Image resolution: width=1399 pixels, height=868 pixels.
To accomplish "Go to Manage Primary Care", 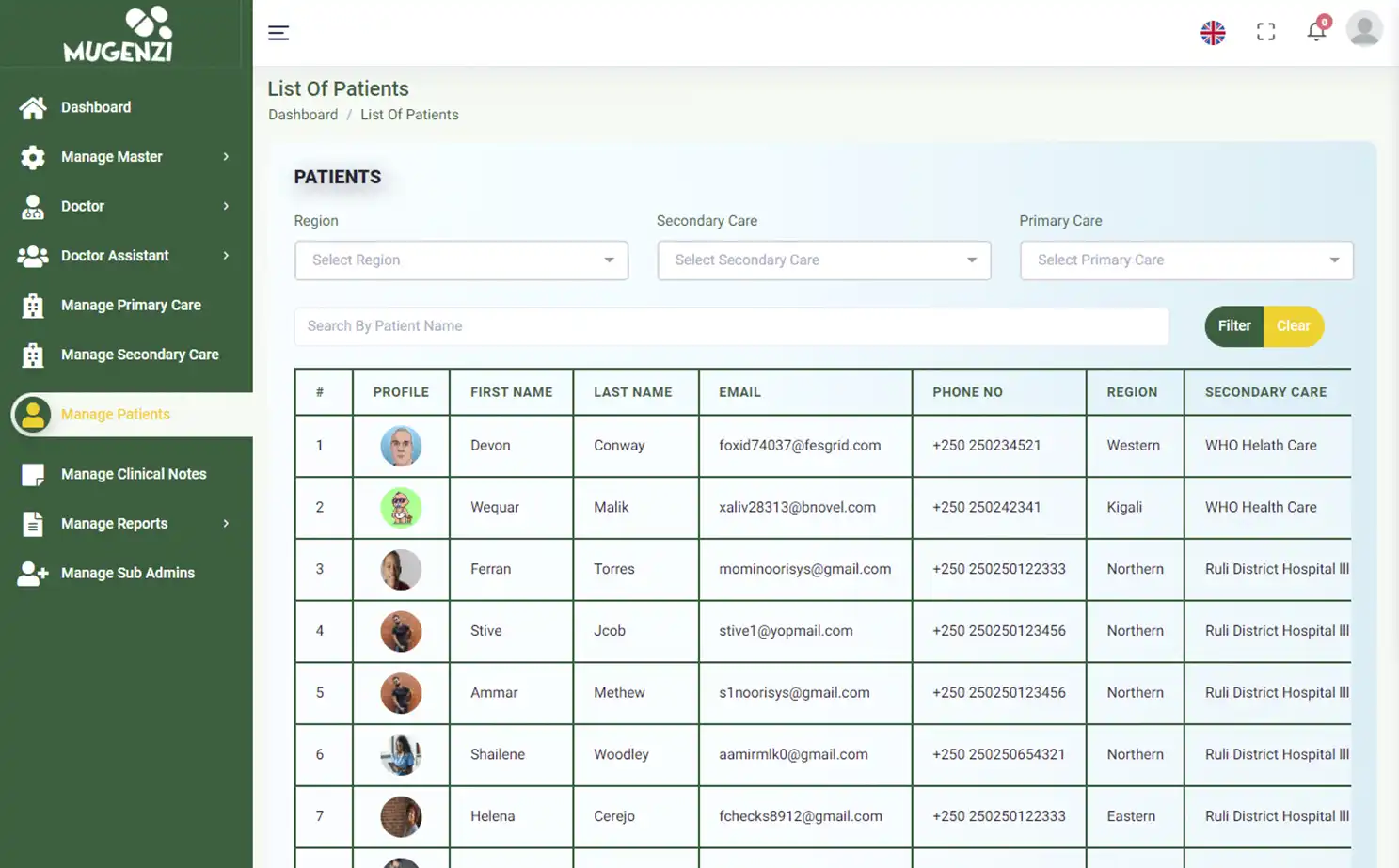I will pyautogui.click(x=131, y=306).
